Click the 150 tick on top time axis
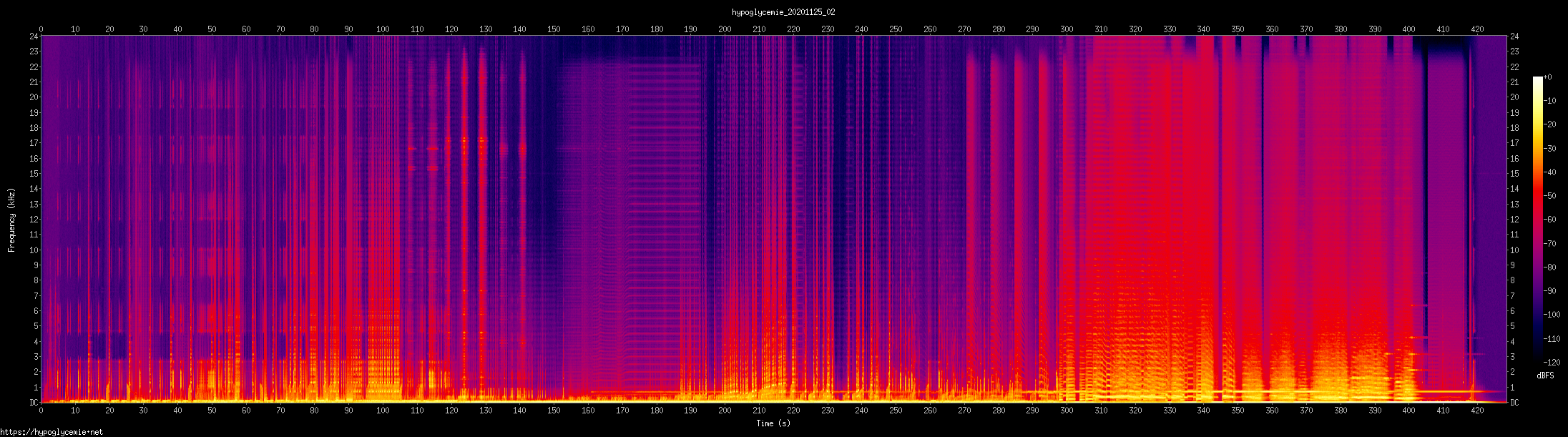1568x437 pixels. coord(554,29)
